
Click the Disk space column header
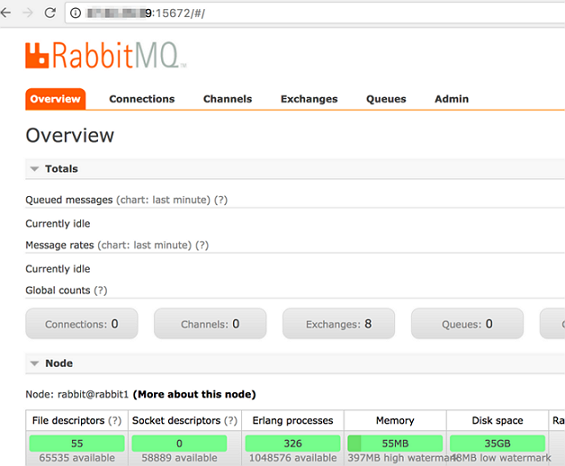tap(497, 421)
